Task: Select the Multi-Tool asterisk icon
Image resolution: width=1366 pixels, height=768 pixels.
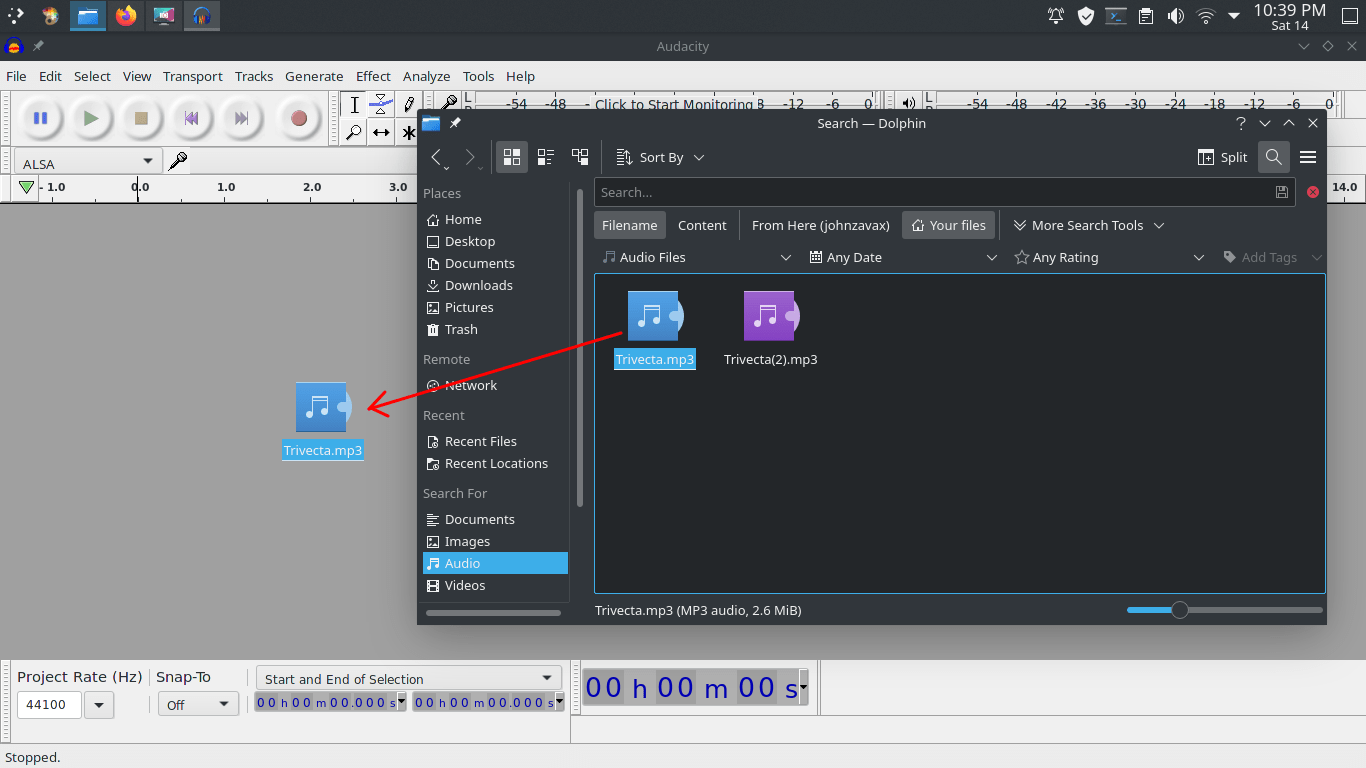Action: pyautogui.click(x=408, y=132)
